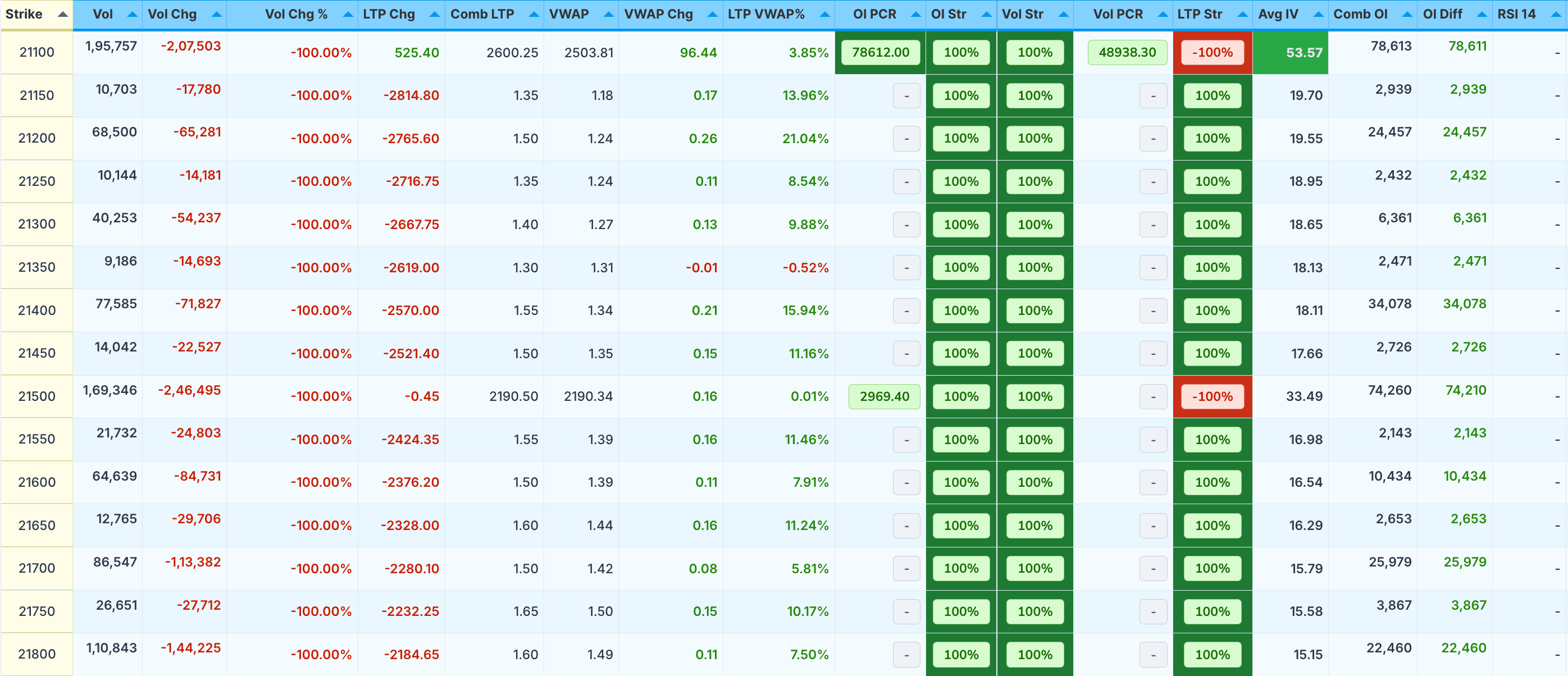Screen dimensions: 1568x676
Task: Click VWAP value 2503.81
Action: (x=589, y=53)
